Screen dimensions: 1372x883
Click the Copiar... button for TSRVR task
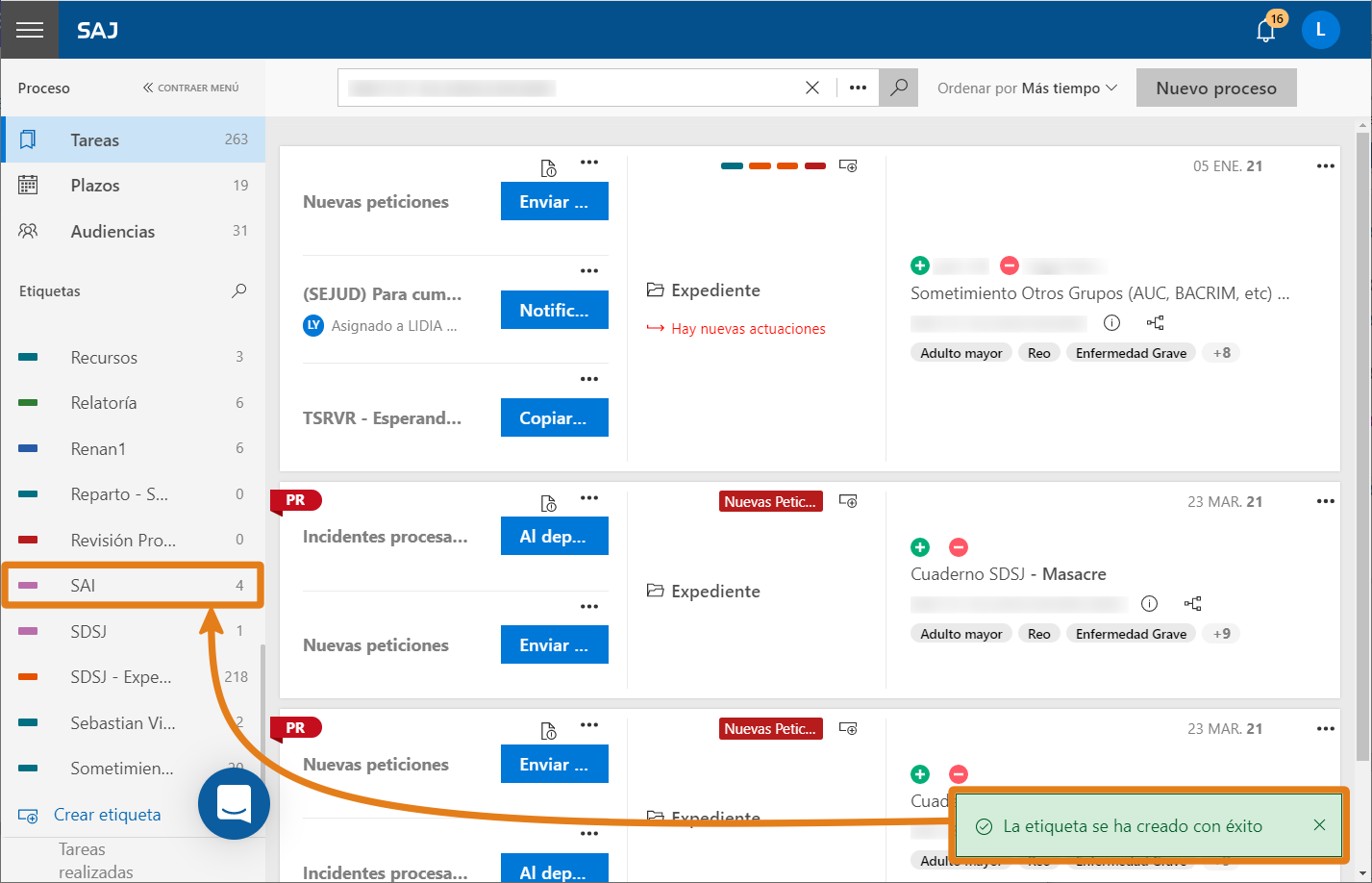(x=555, y=417)
